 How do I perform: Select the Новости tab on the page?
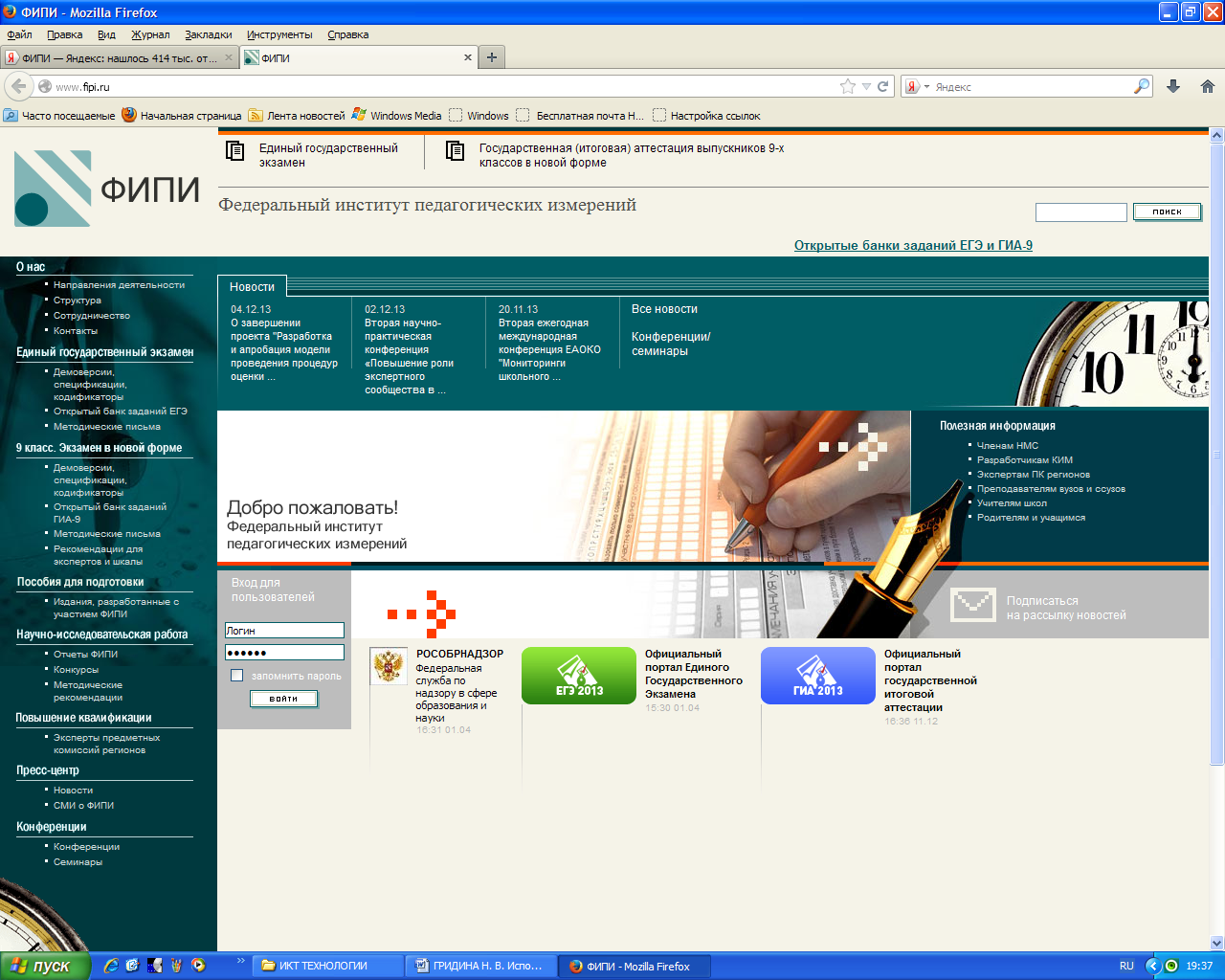click(x=252, y=287)
